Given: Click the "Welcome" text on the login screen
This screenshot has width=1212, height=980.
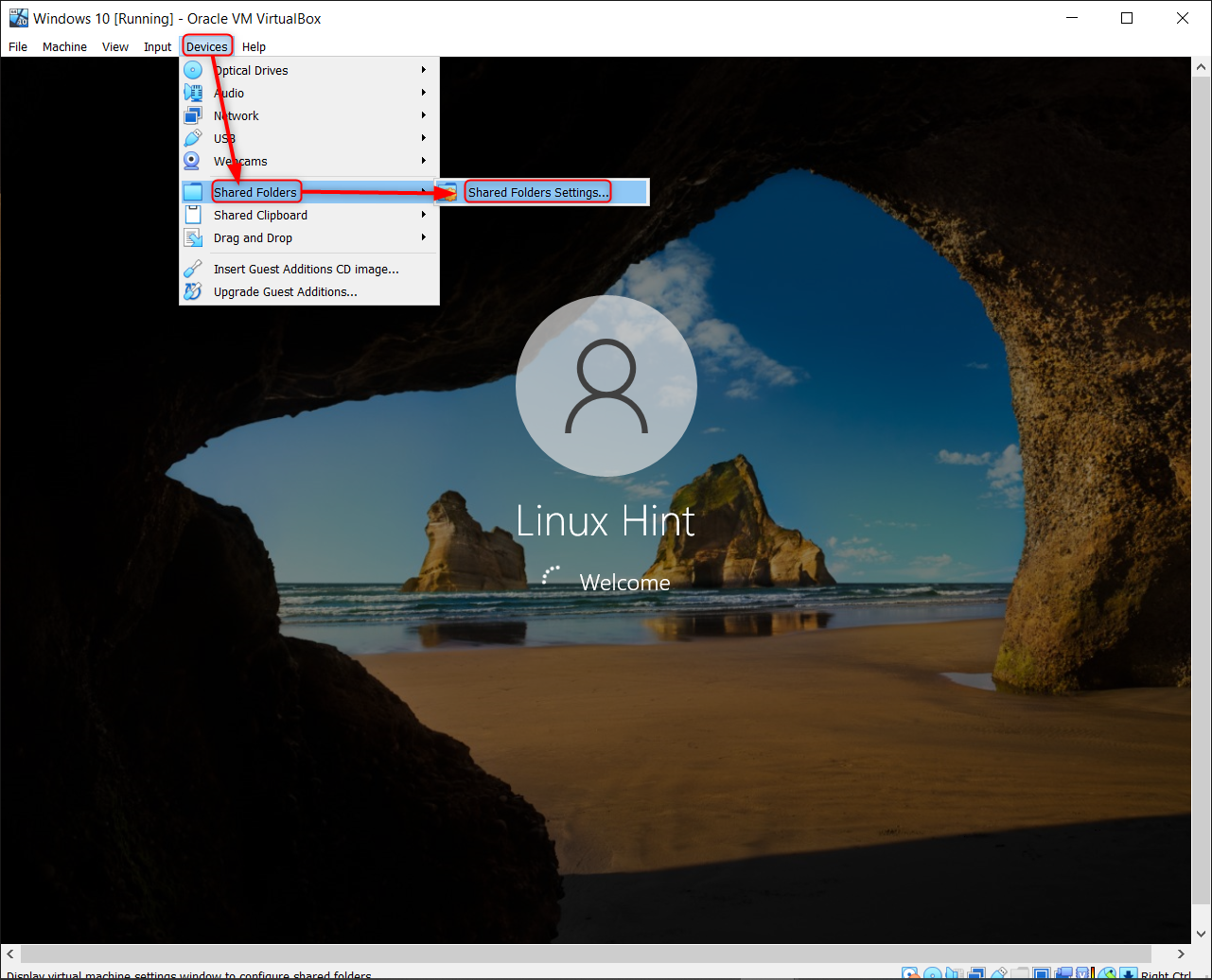Looking at the screenshot, I should click(x=624, y=582).
